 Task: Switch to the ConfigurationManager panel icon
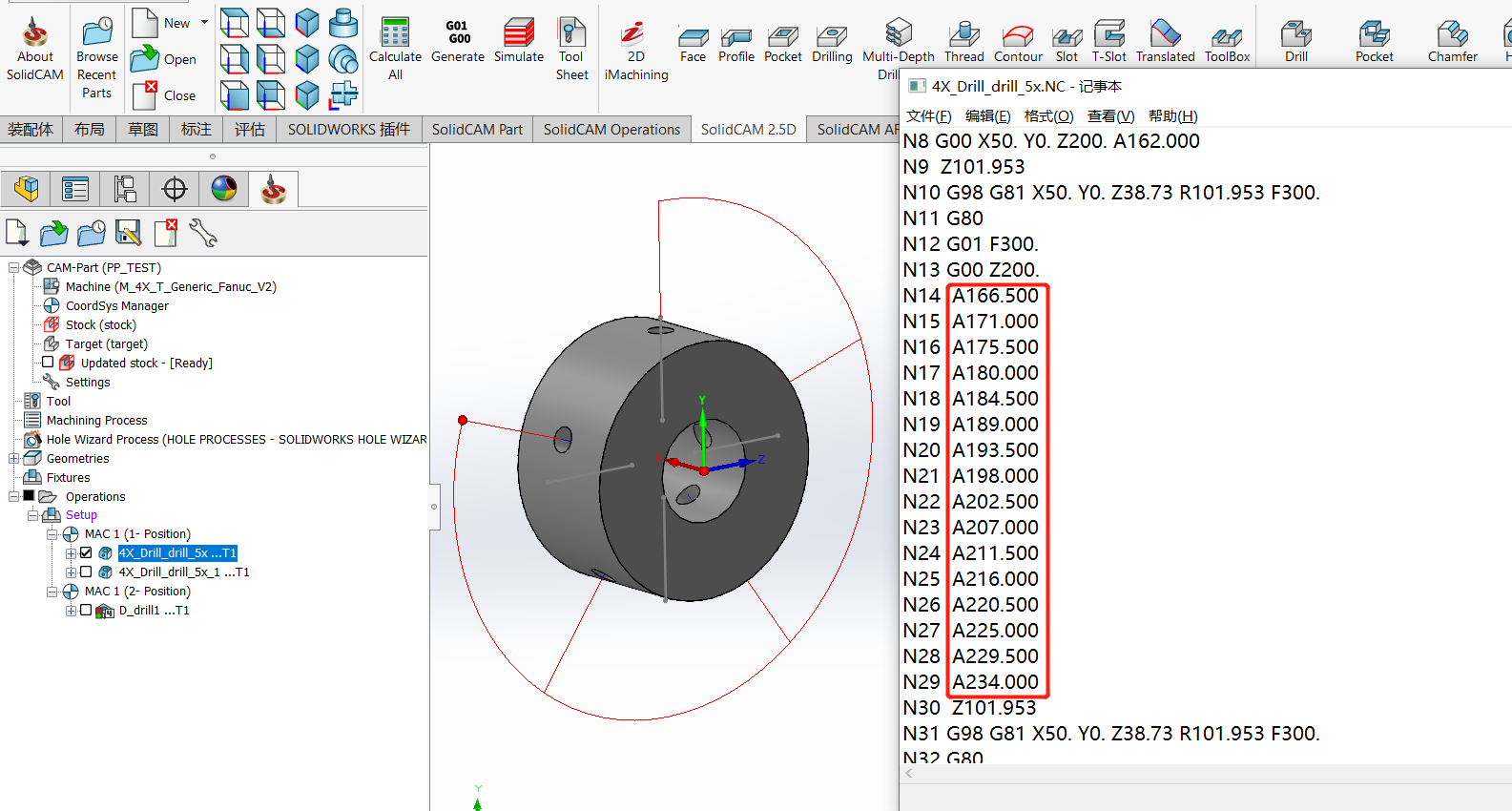[x=125, y=189]
